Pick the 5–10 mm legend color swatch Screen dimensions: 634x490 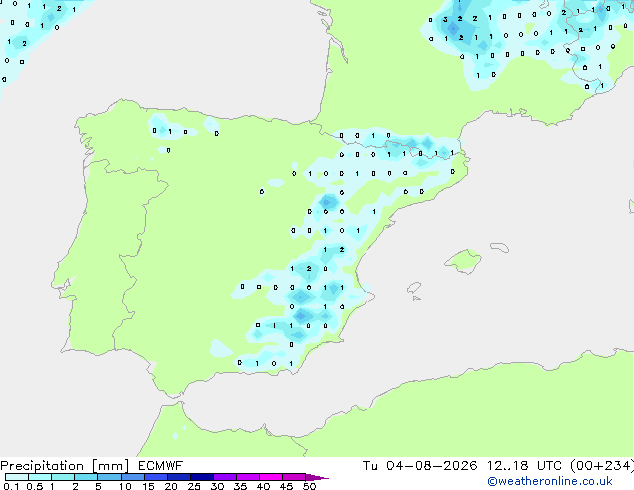tap(109, 477)
